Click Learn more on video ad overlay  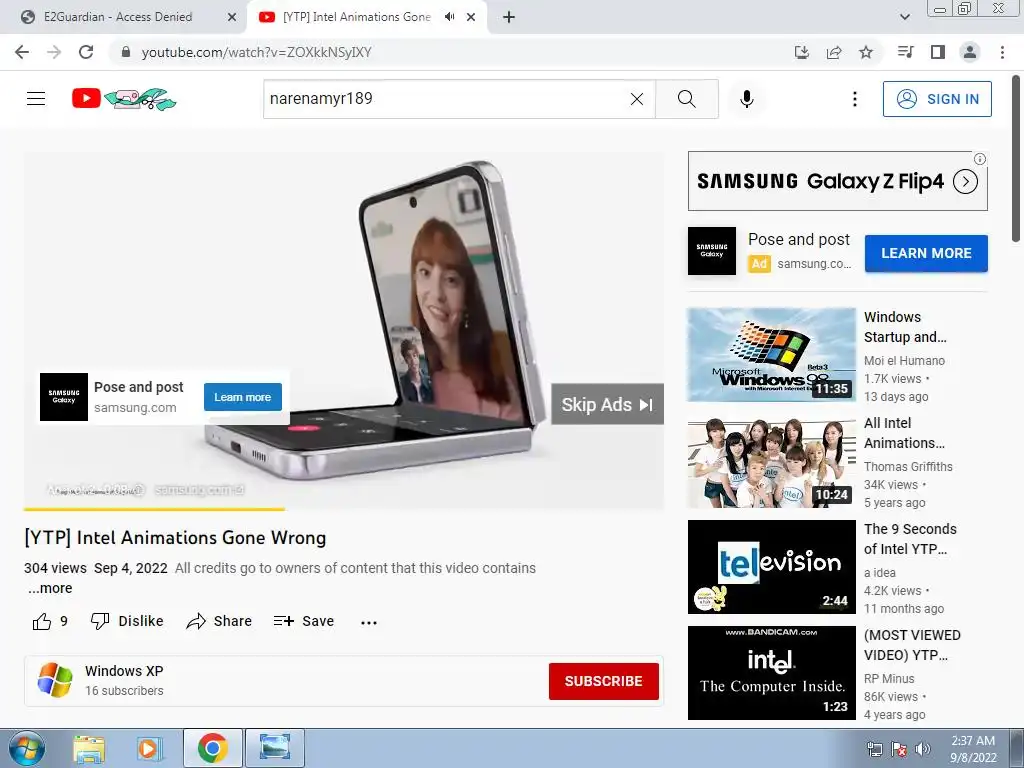coord(242,397)
